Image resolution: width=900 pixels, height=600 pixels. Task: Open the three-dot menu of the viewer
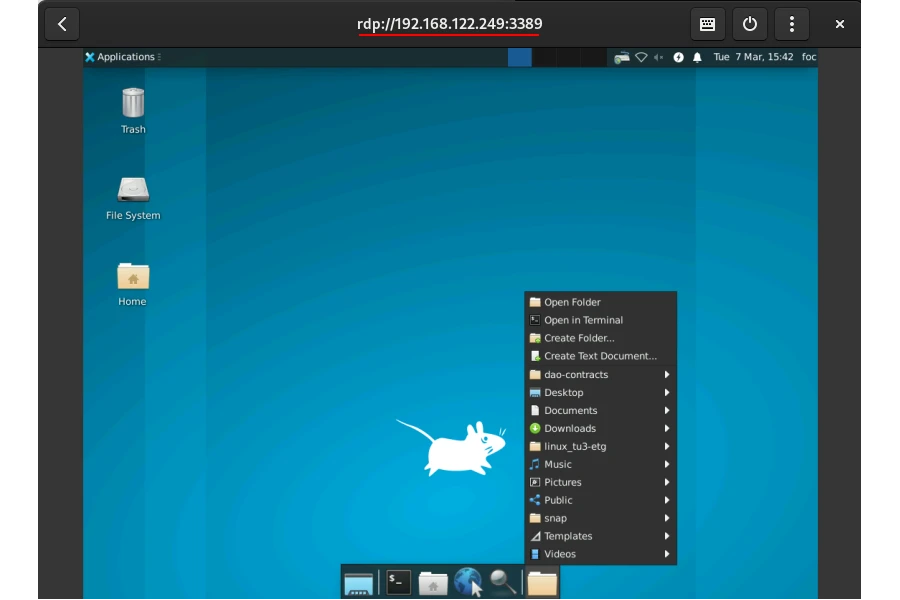pyautogui.click(x=792, y=24)
